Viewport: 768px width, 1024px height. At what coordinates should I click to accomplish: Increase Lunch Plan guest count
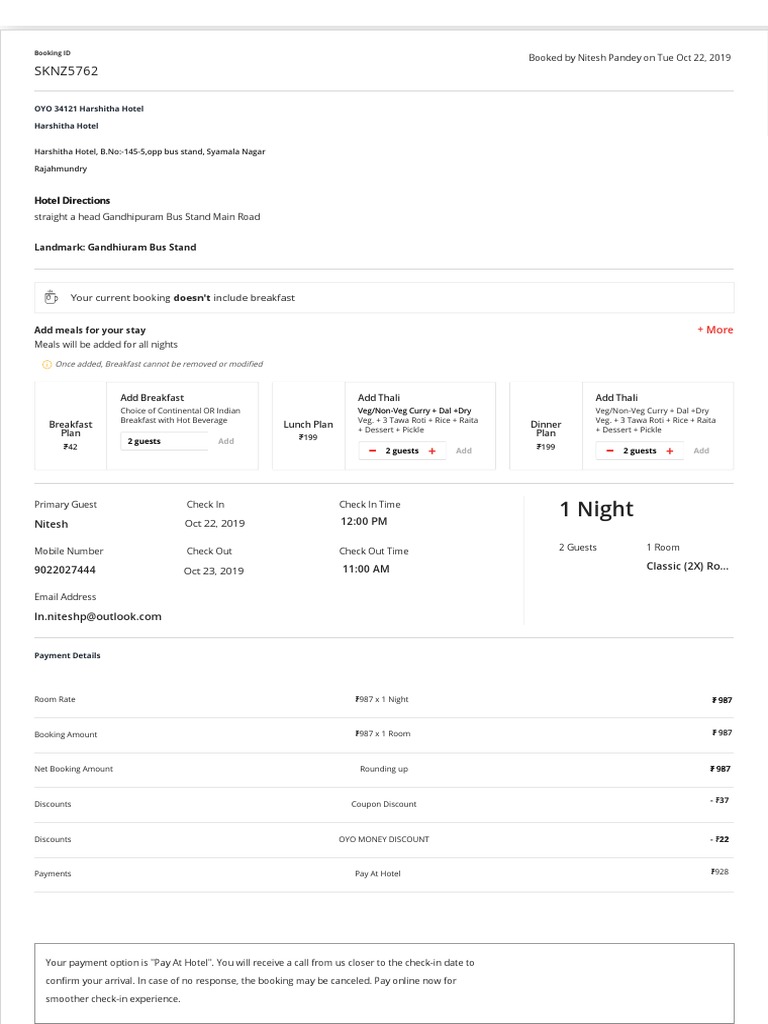click(432, 451)
